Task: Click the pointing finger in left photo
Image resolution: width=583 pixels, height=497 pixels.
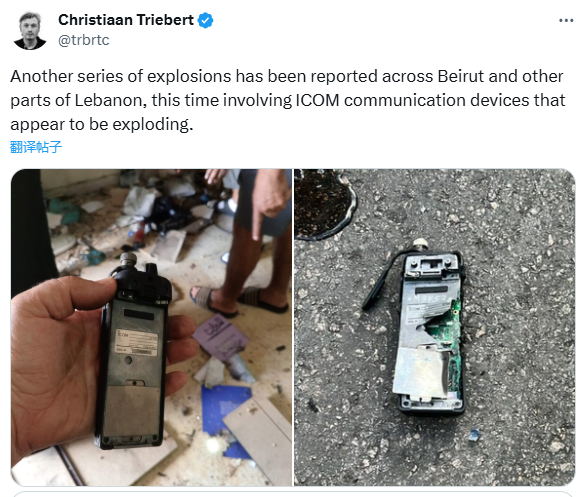Action: point(257,224)
